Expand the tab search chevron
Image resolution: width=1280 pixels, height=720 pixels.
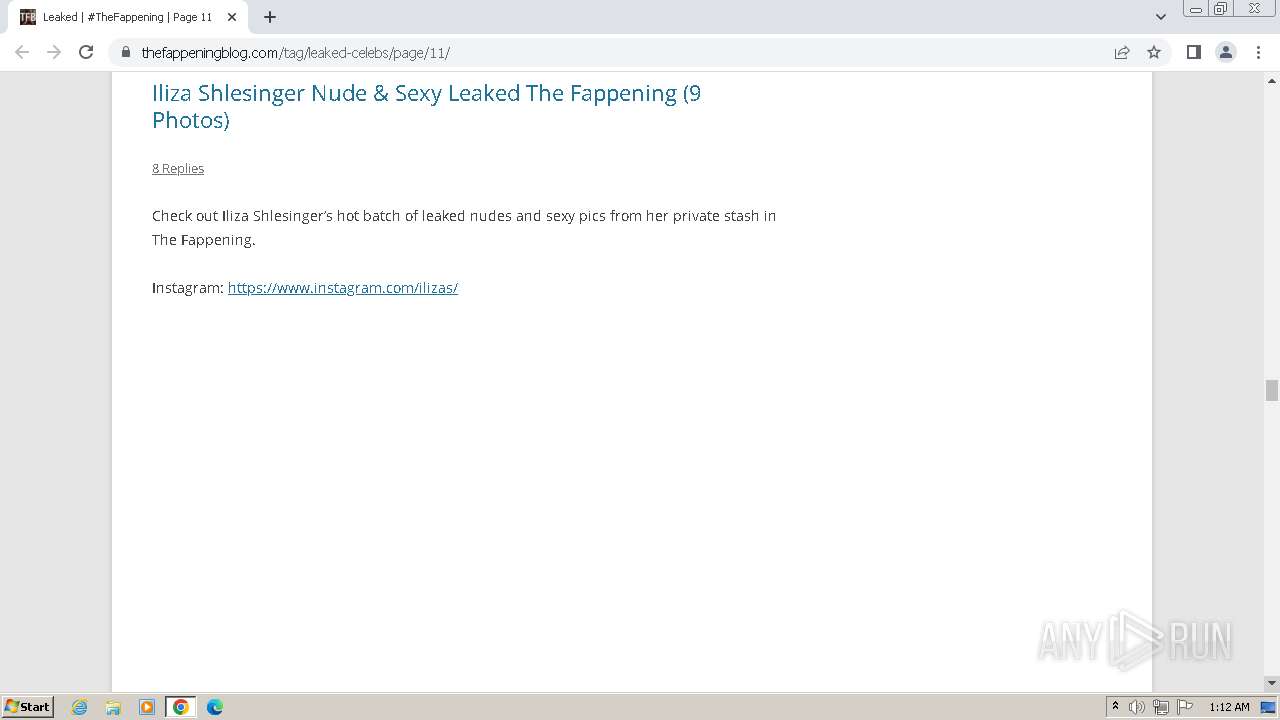(1160, 17)
